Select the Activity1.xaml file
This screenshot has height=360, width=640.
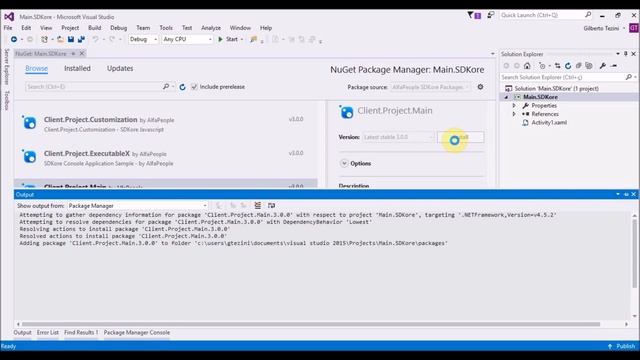pos(549,122)
